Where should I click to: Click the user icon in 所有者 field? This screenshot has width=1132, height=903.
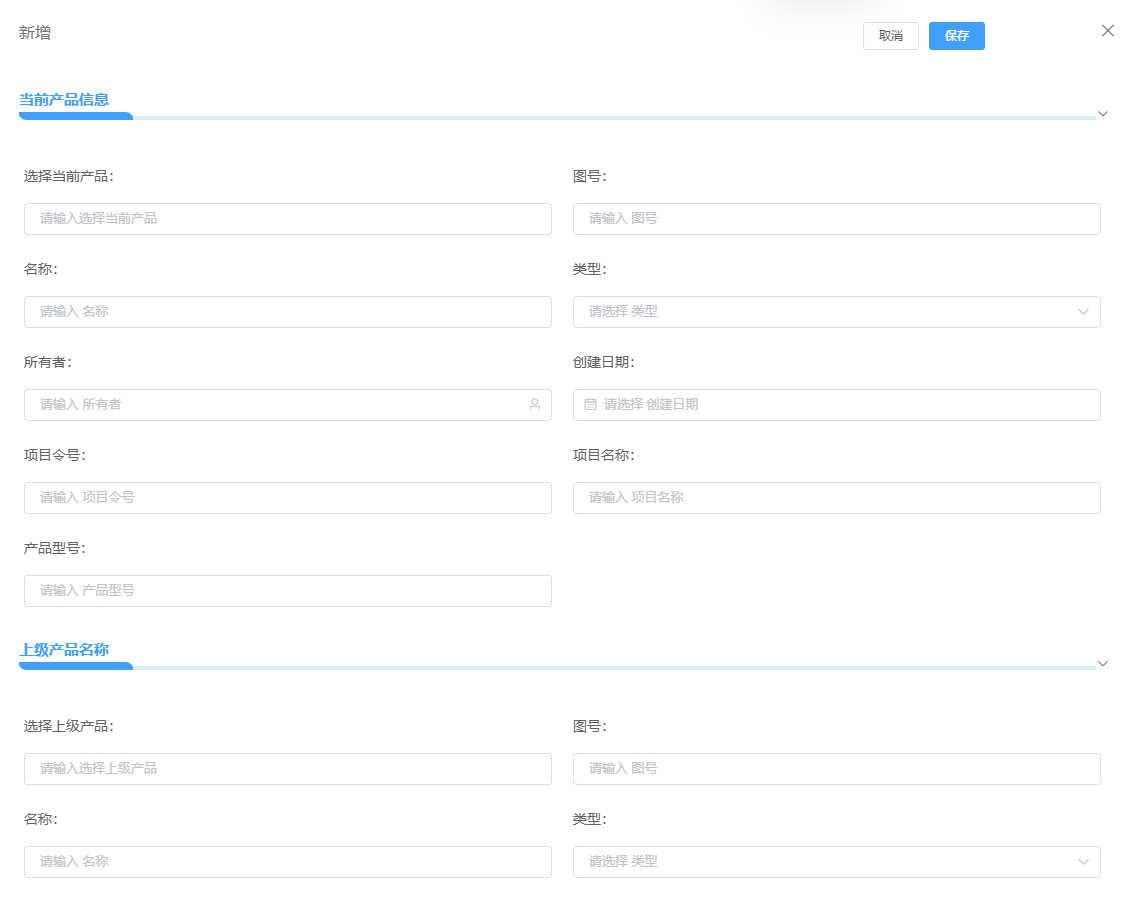[x=534, y=404]
